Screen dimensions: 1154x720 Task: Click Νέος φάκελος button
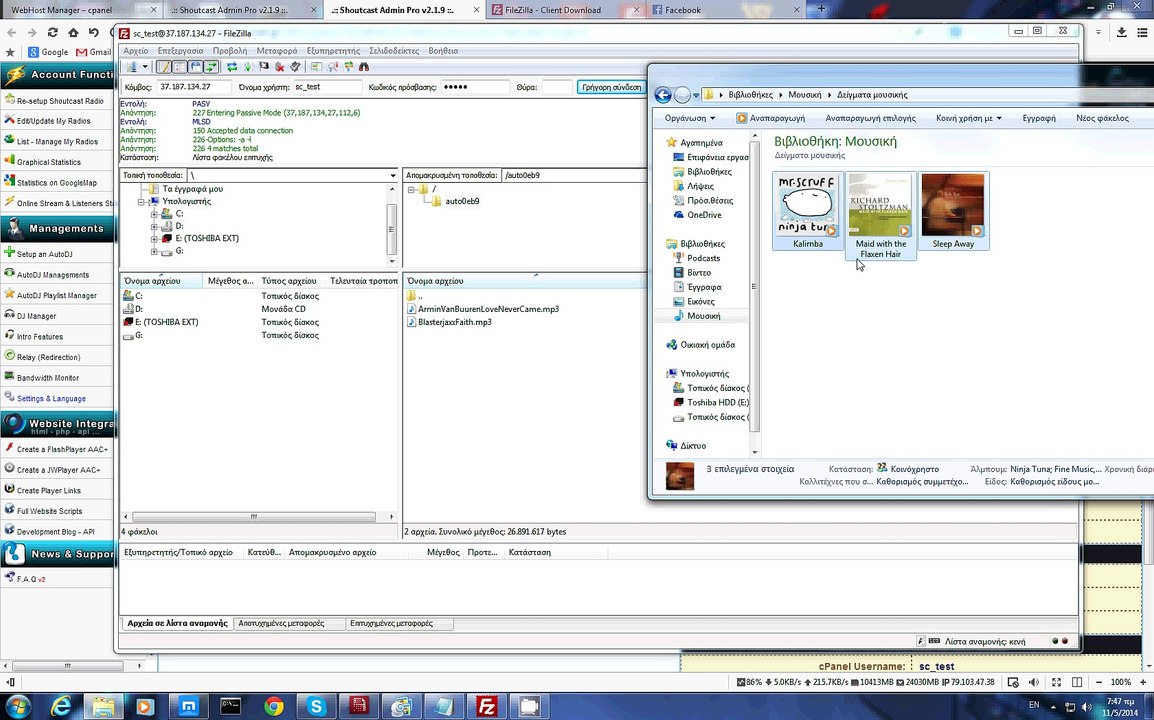1102,118
